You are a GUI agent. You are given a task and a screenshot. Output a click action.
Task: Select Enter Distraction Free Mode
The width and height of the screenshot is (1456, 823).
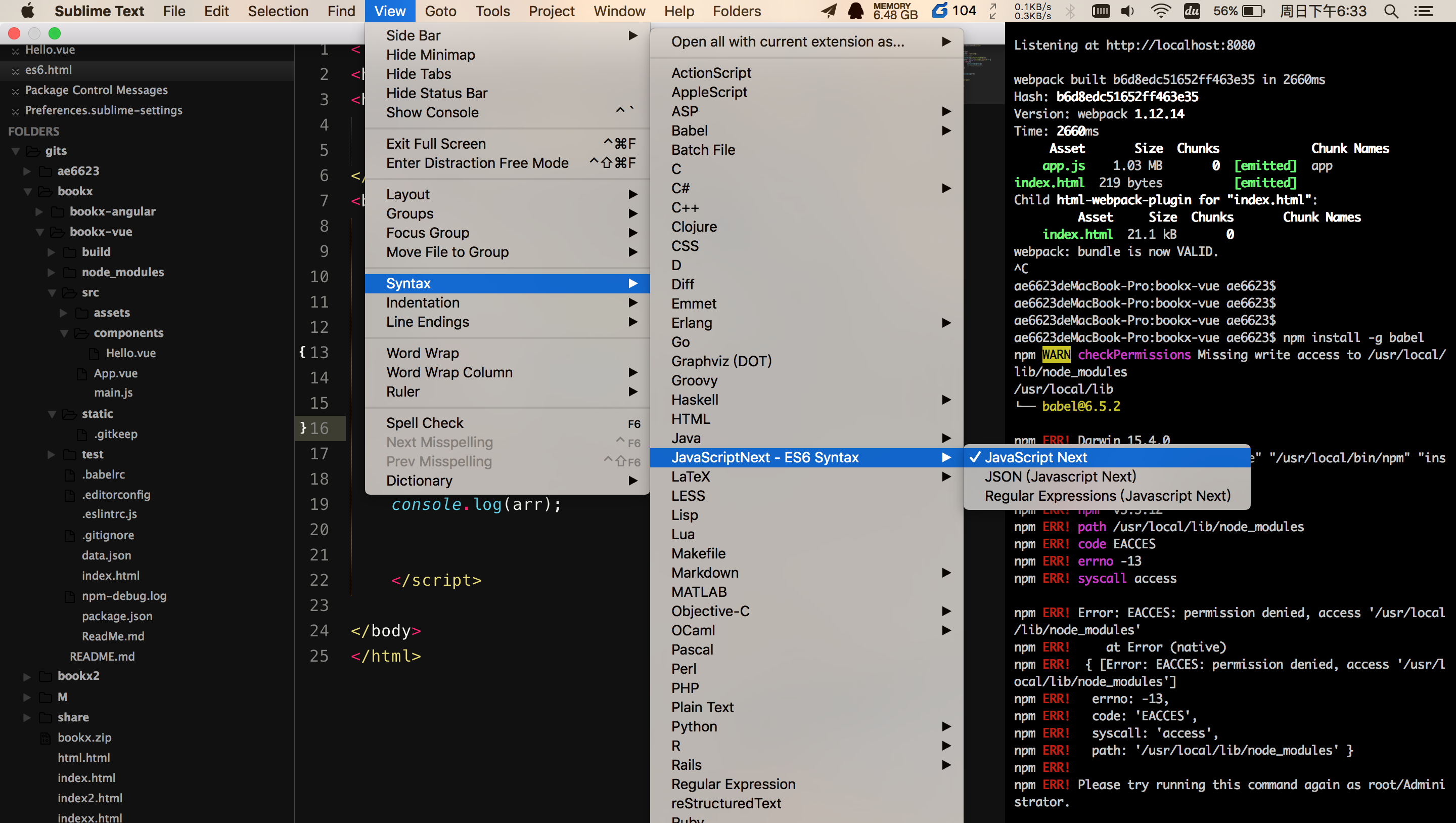point(507,163)
